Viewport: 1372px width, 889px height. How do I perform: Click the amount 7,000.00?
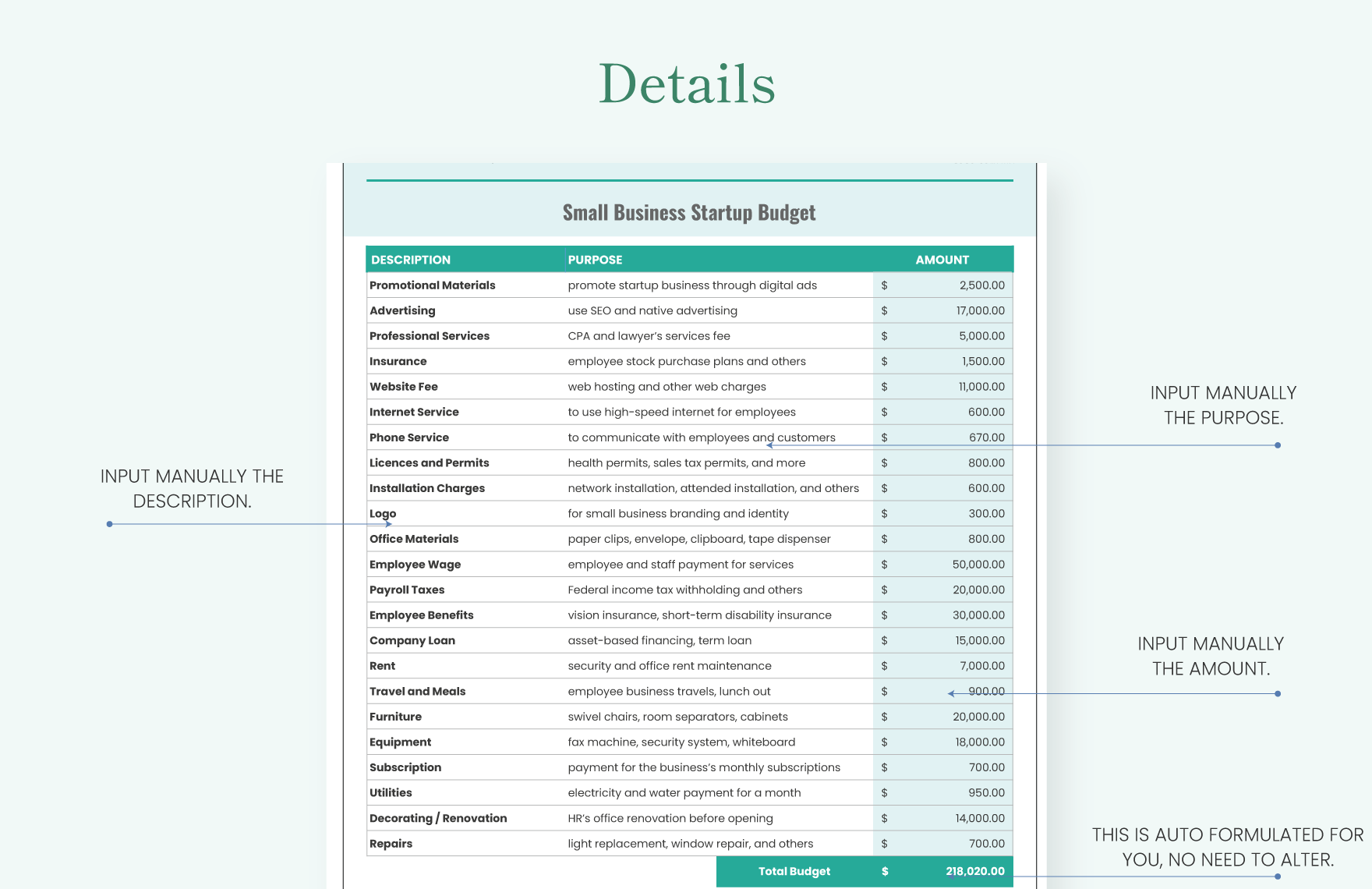[982, 666]
